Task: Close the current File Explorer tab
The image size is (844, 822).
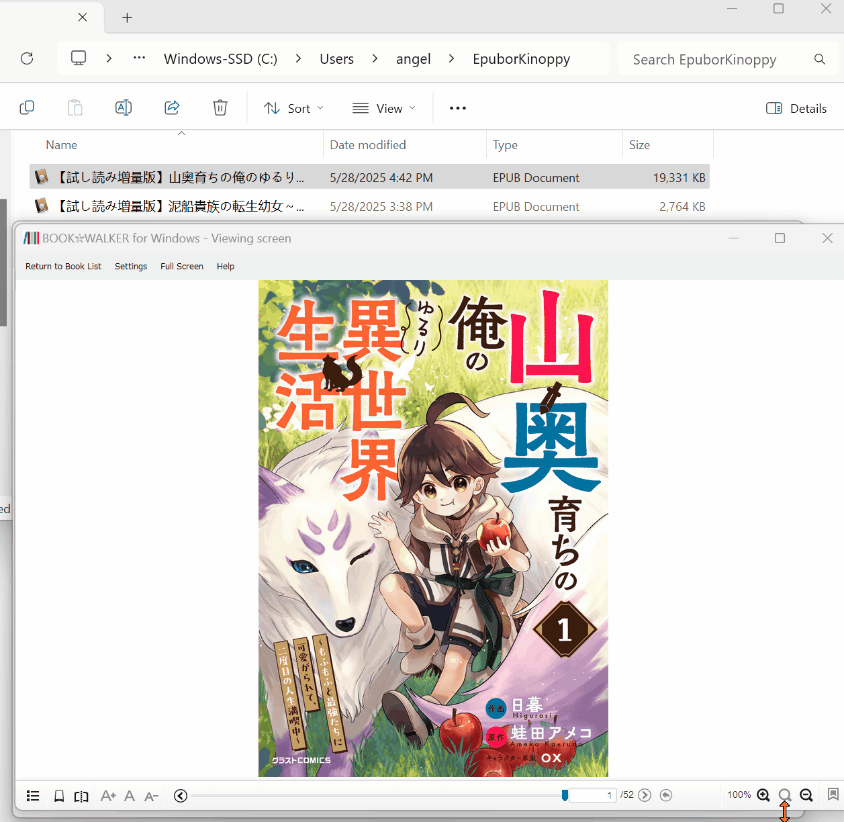Action: tap(82, 17)
